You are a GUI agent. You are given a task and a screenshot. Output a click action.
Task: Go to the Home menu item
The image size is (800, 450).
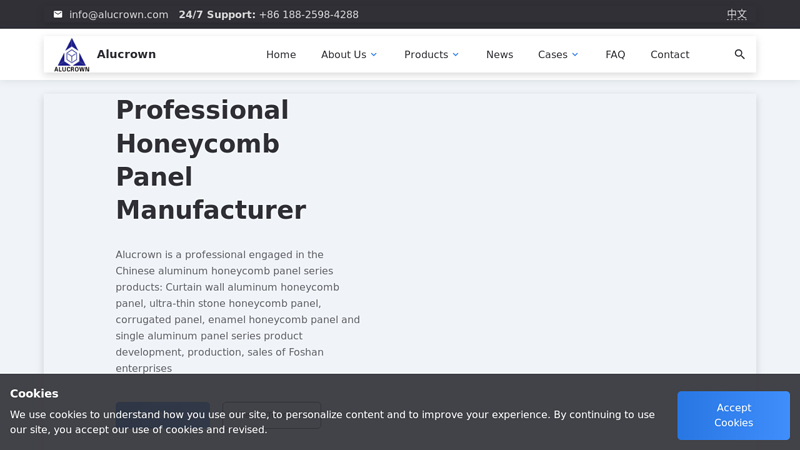pos(281,55)
